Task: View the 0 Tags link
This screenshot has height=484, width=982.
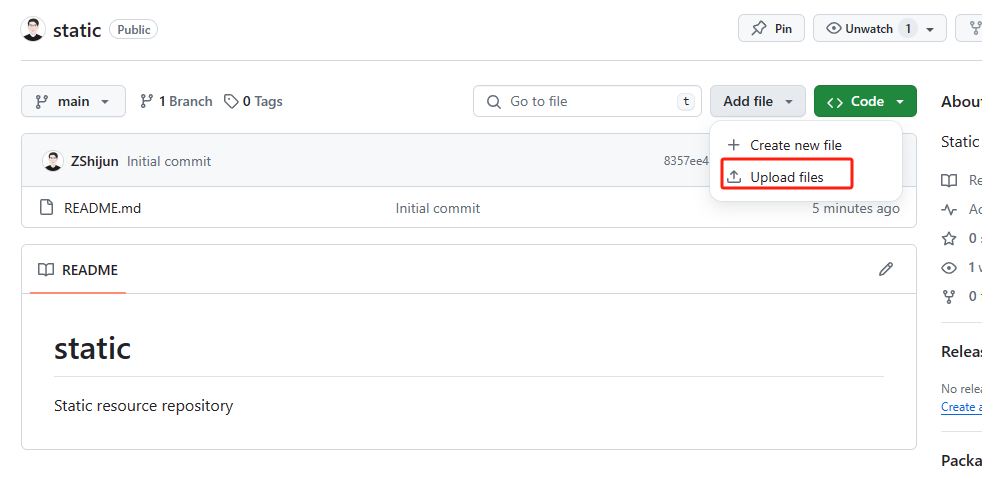Action: pyautogui.click(x=254, y=101)
